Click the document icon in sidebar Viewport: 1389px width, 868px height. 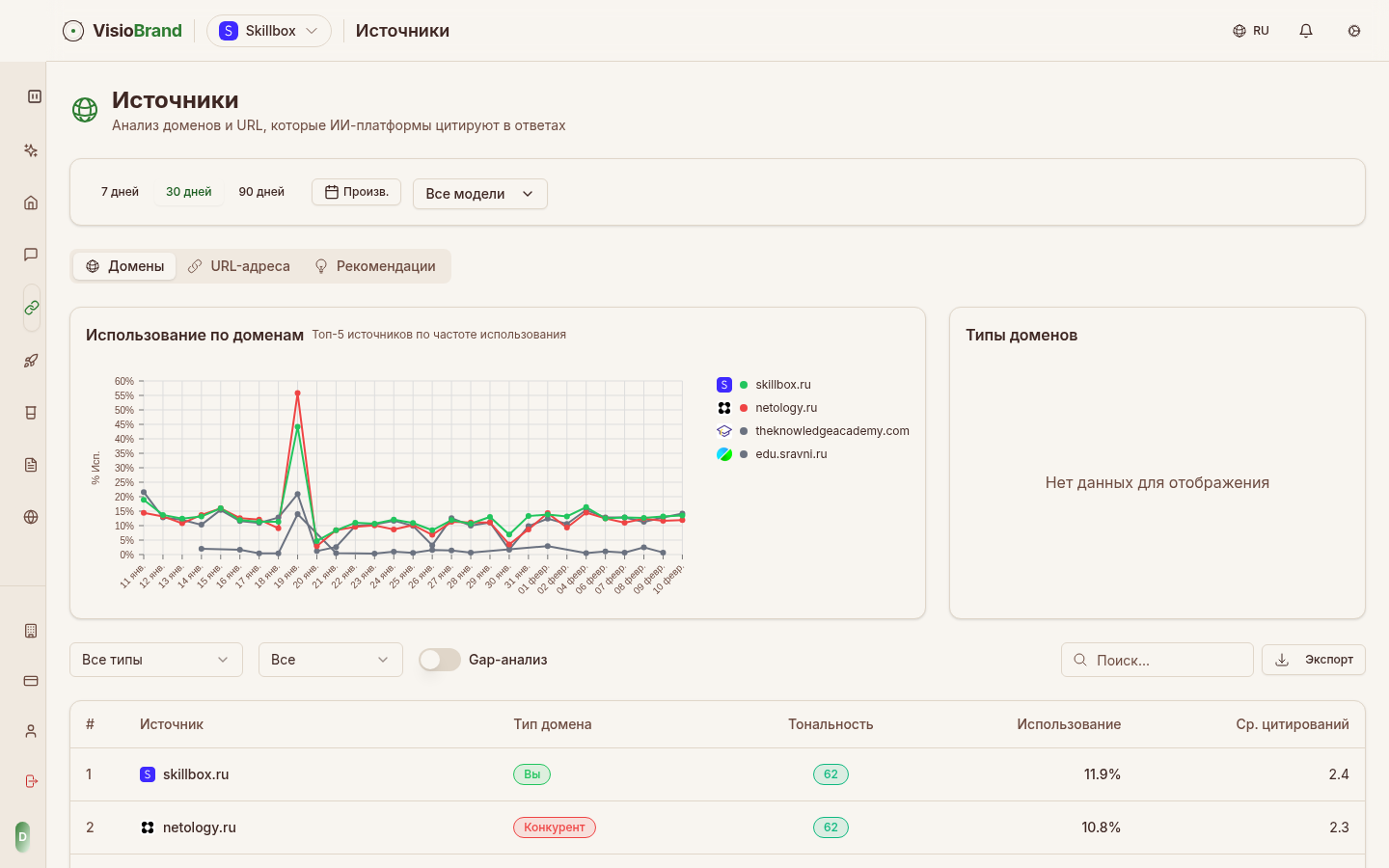[x=31, y=465]
